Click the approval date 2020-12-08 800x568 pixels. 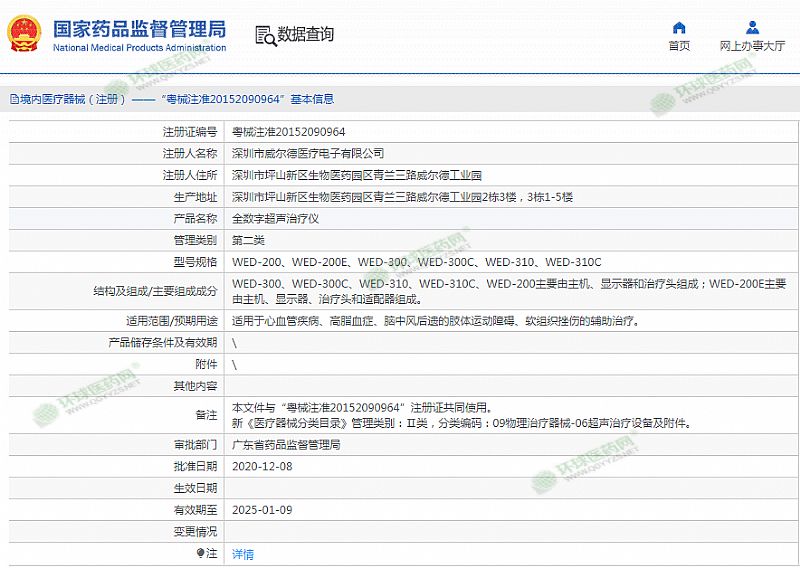point(262,466)
